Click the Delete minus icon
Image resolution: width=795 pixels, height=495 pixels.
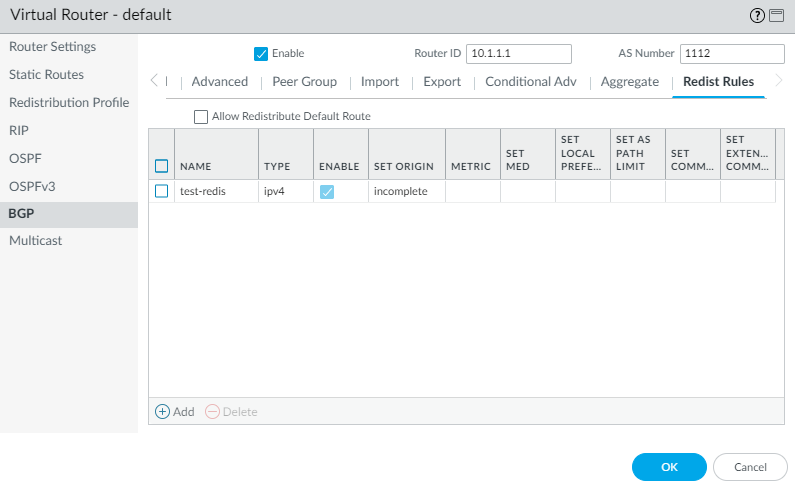(x=212, y=411)
